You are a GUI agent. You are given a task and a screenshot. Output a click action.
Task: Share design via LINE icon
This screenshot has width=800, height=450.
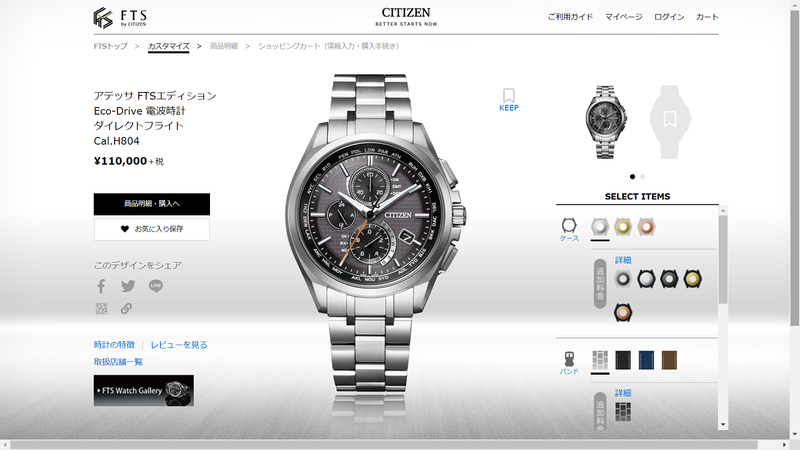[x=156, y=286]
